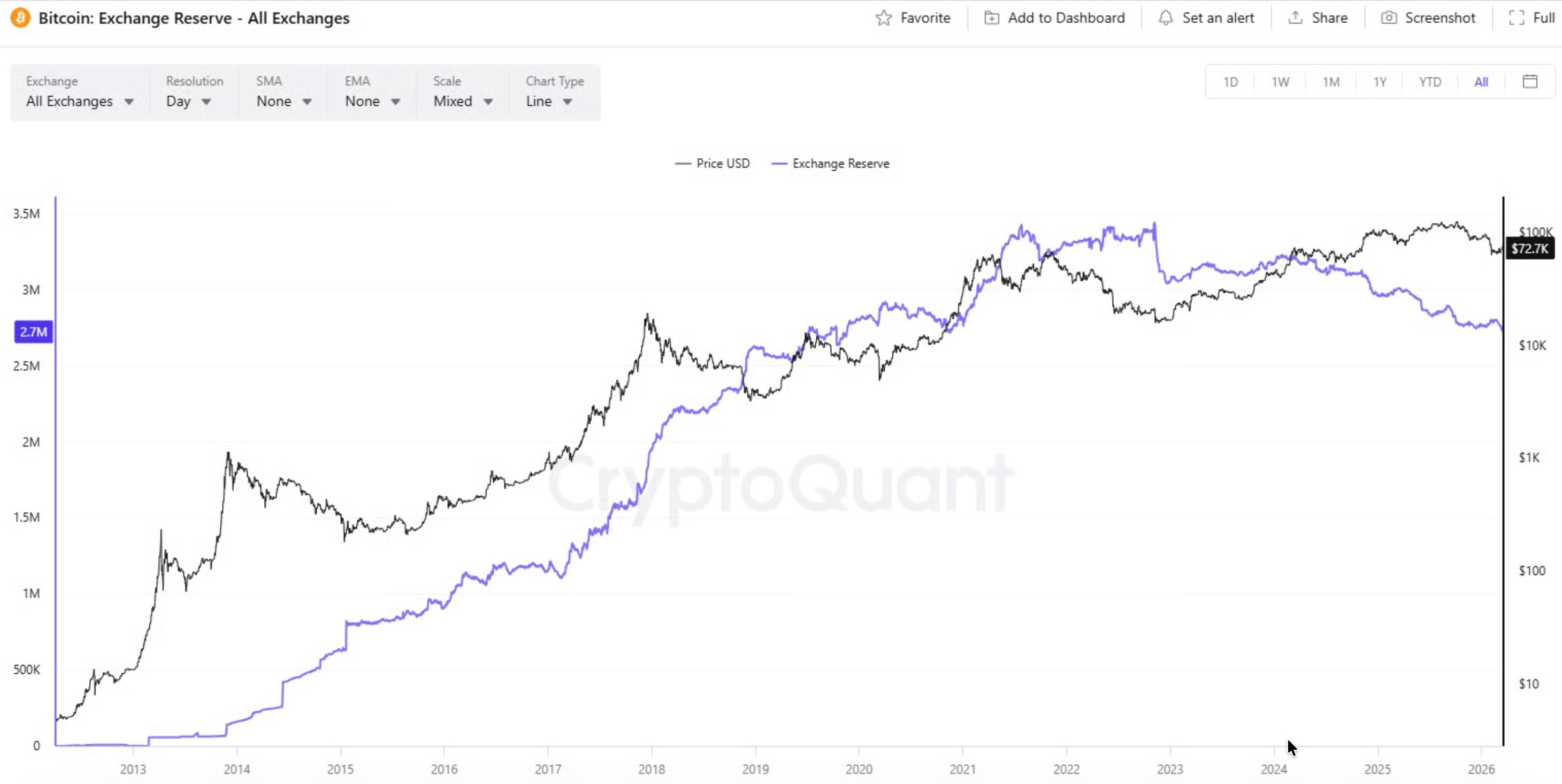Select the YTD time range
Screen dimensions: 1562x784
click(x=1430, y=82)
